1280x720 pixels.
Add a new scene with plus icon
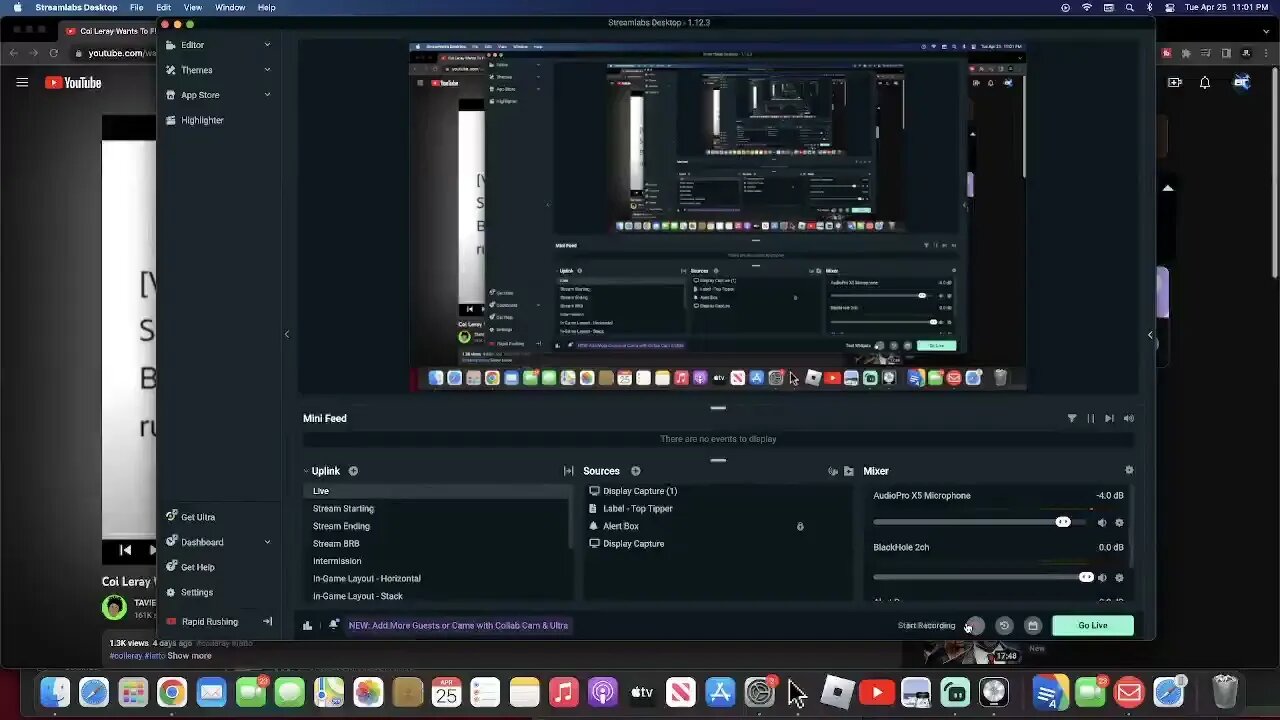353,471
